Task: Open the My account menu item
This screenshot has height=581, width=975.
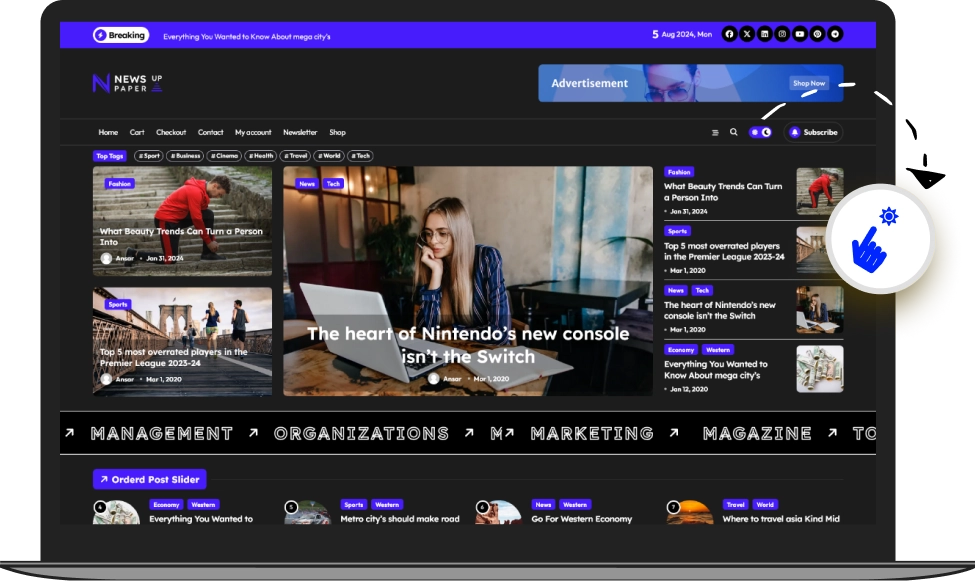Action: tap(253, 132)
